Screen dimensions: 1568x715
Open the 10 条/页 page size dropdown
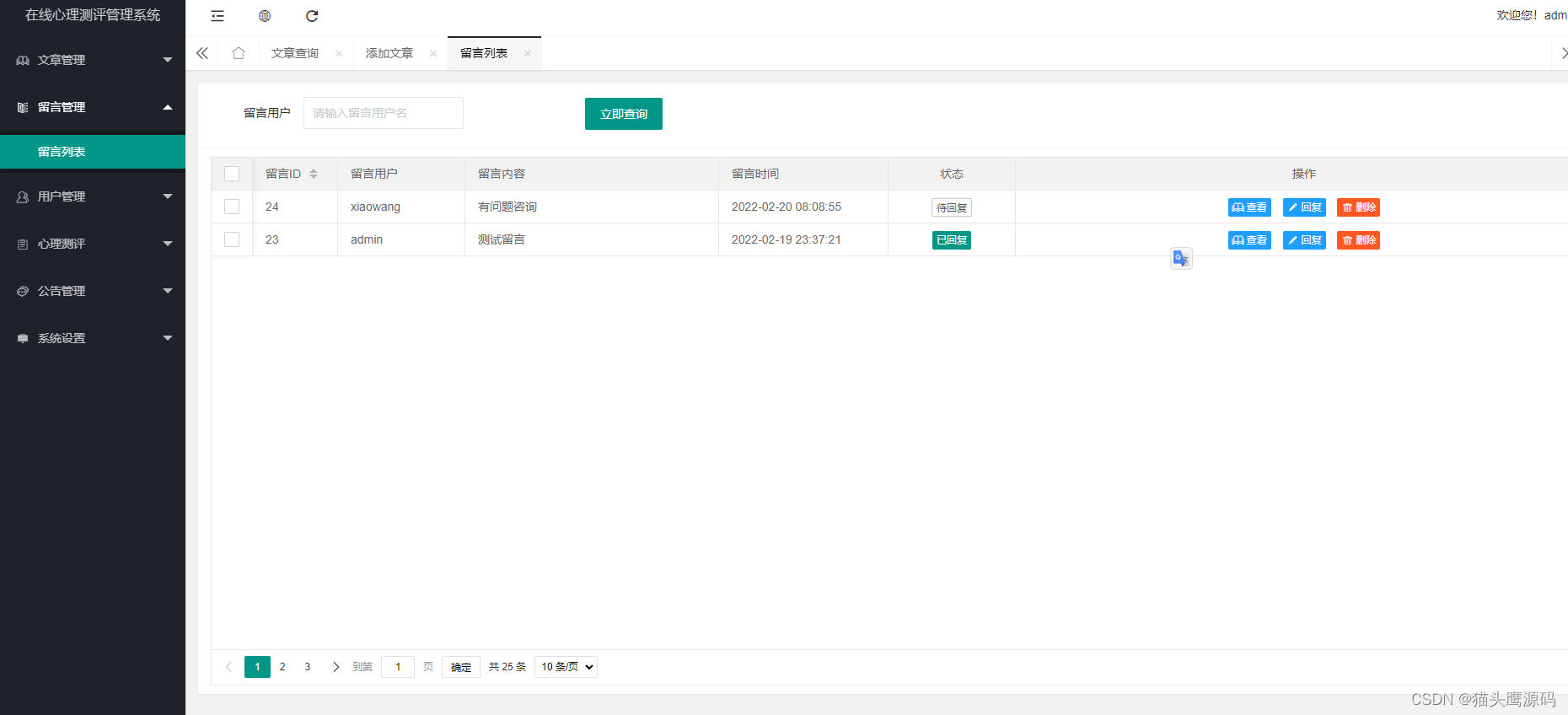[x=566, y=667]
